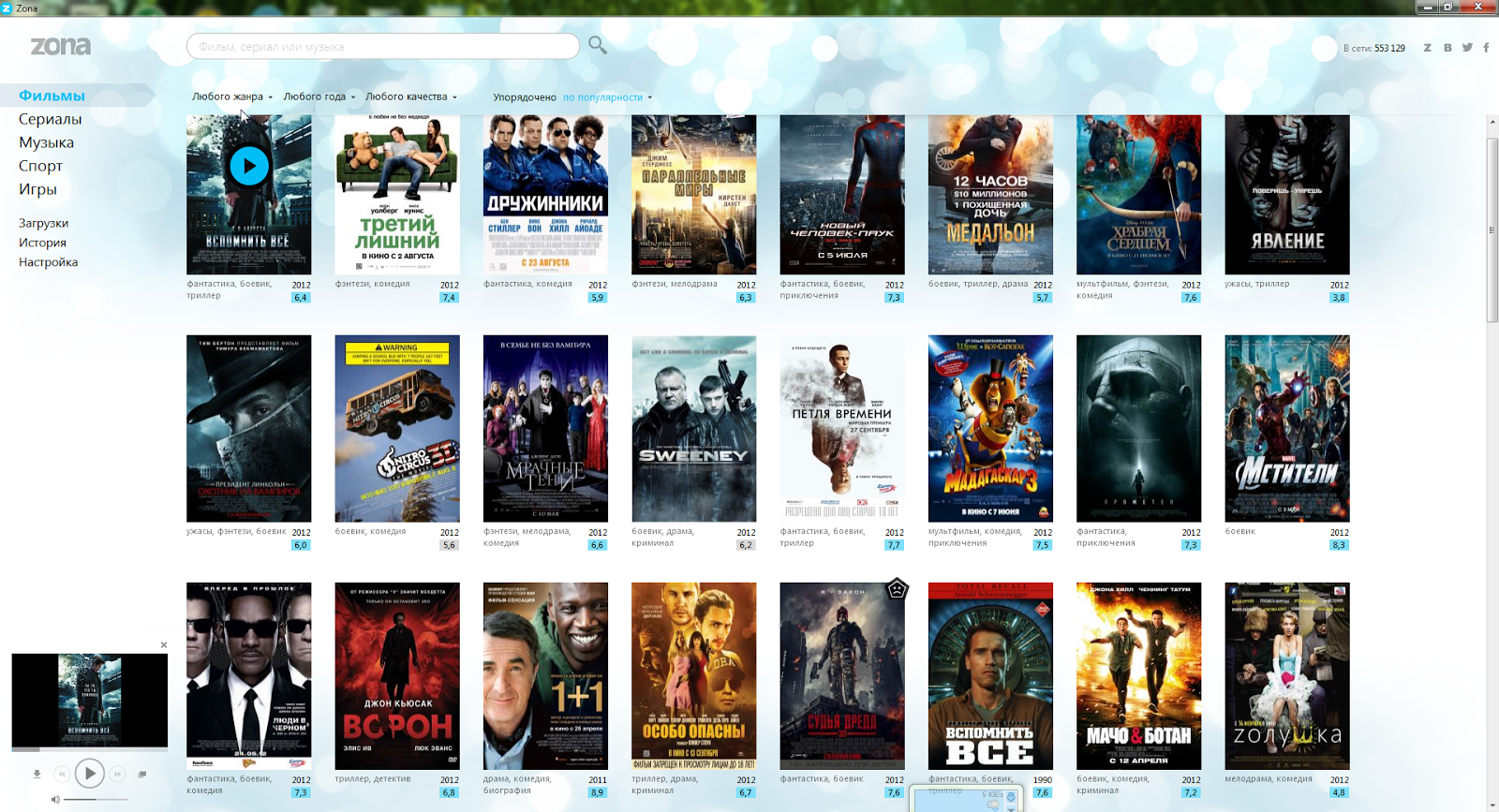The height and width of the screenshot is (812, 1499).
Task: Open the История page
Action: [43, 243]
